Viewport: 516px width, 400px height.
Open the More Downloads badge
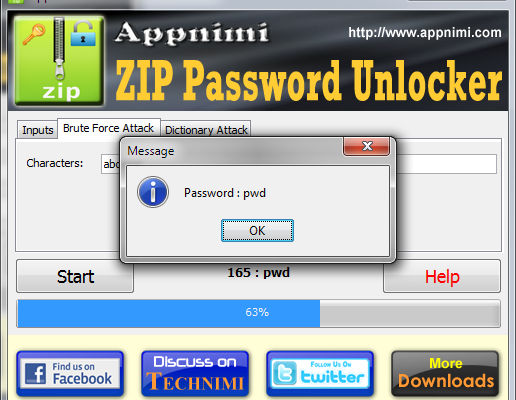pyautogui.click(x=445, y=373)
